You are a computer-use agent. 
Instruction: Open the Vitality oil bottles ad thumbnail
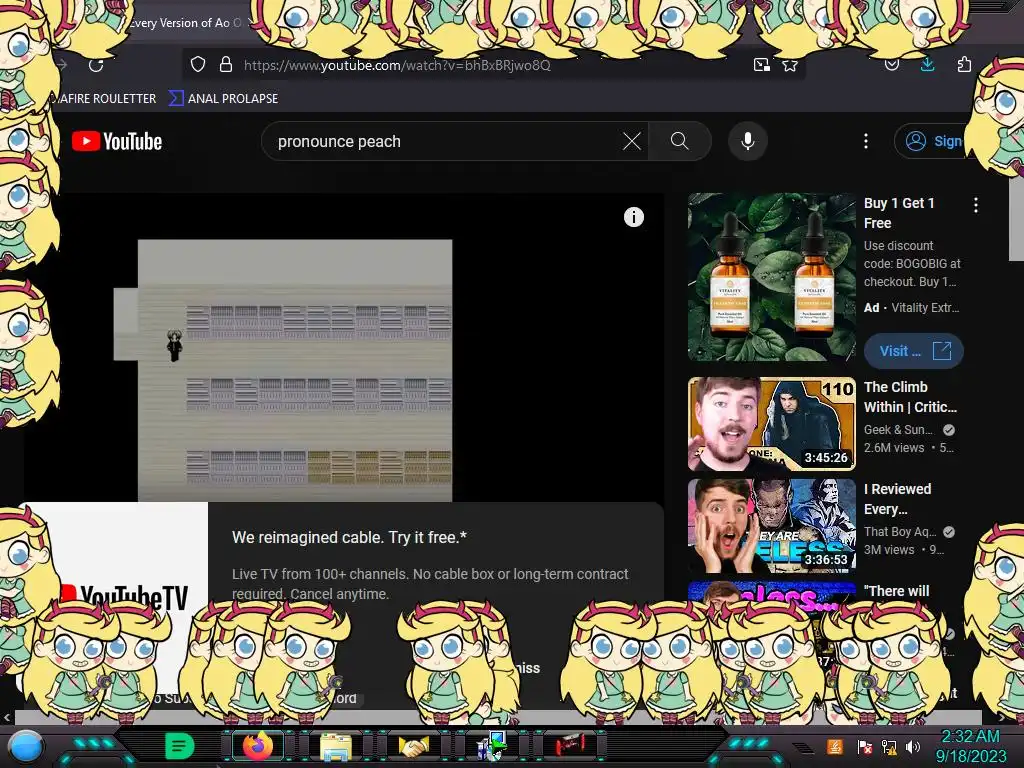(771, 277)
